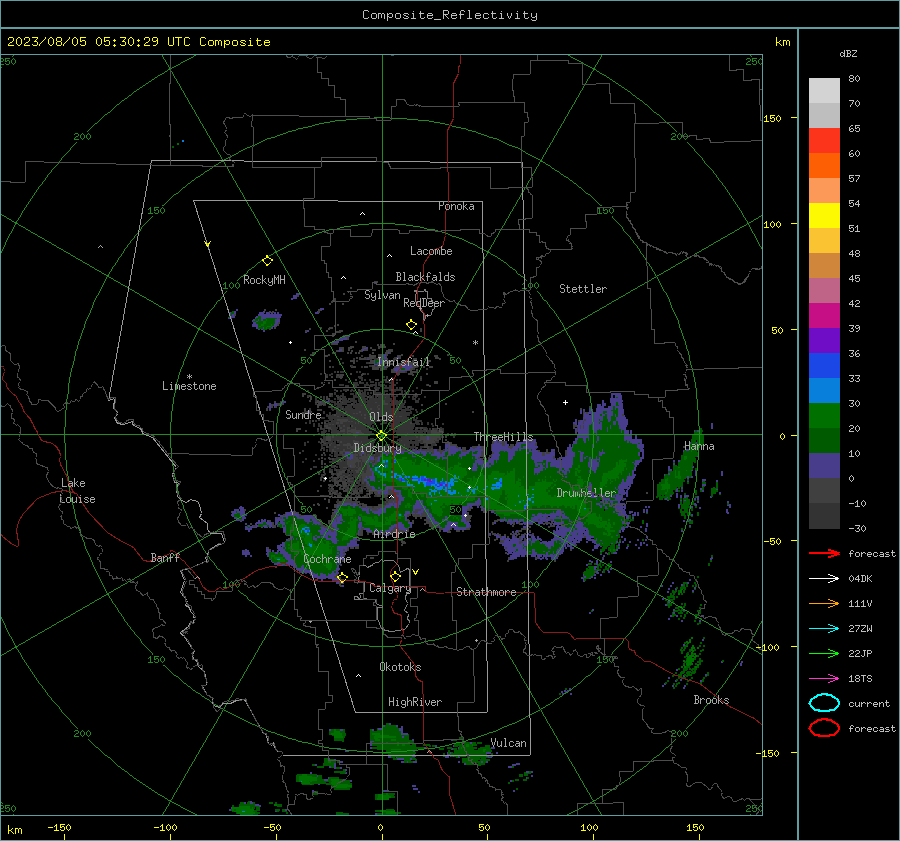
Task: Click the Calgary city label
Action: (x=390, y=588)
